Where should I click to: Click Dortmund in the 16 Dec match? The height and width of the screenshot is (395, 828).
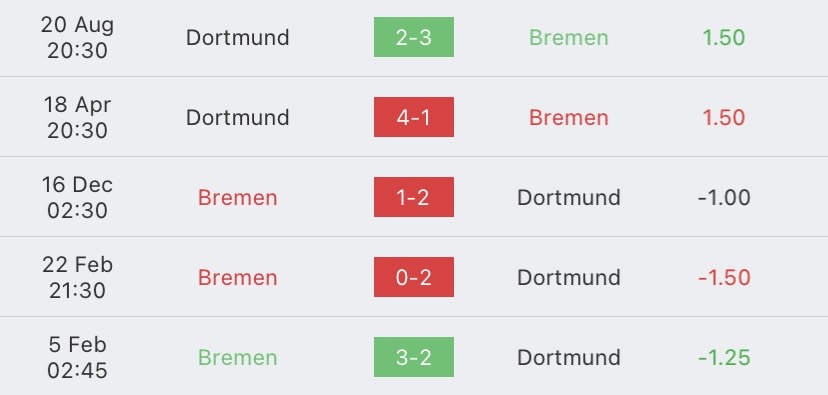click(x=569, y=198)
